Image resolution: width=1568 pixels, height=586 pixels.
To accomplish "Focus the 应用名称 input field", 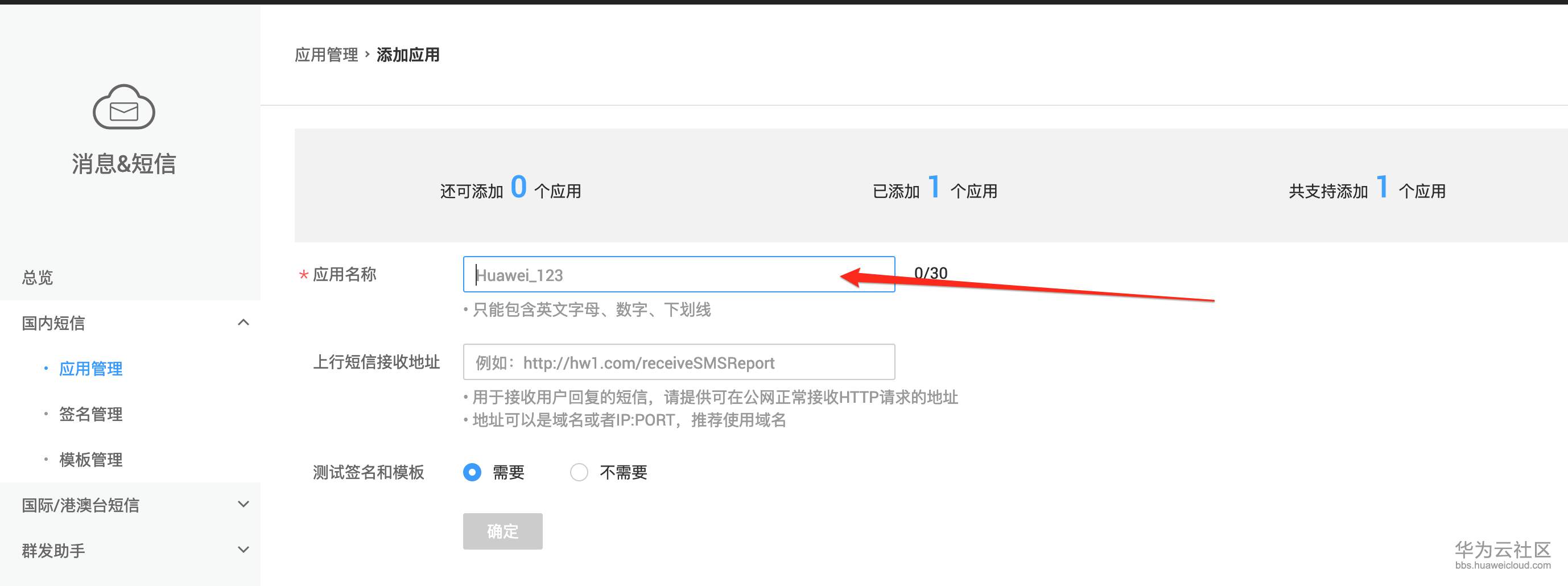I will [x=679, y=274].
